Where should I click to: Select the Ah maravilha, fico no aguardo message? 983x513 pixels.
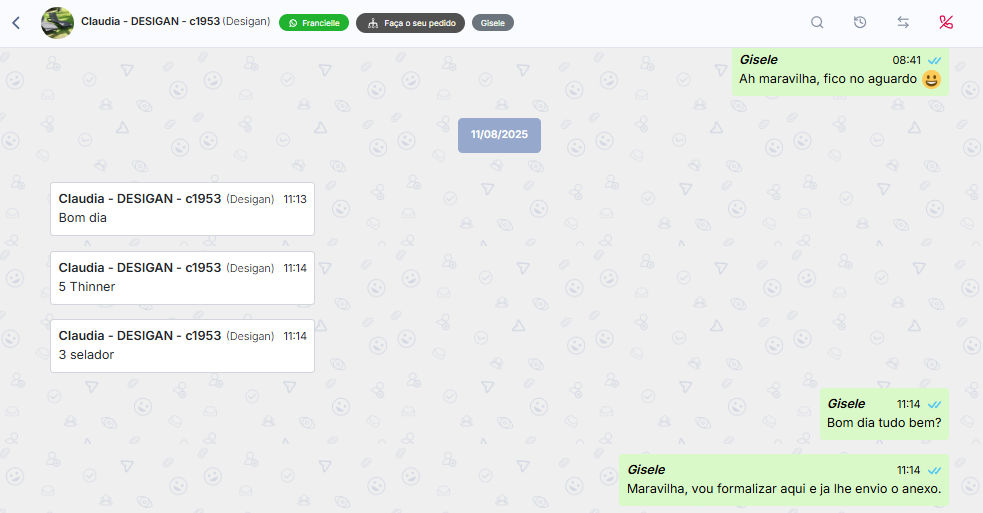tap(840, 71)
